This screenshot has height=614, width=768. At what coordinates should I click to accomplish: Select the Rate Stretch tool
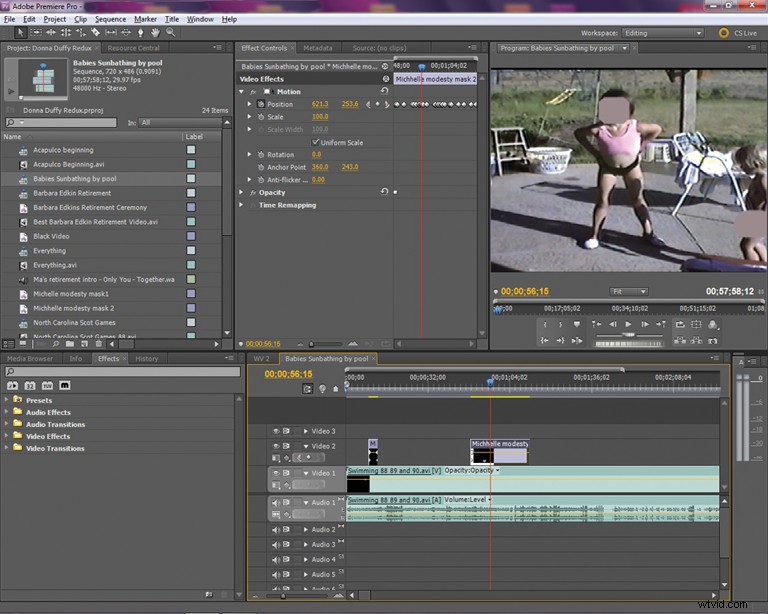(x=81, y=32)
